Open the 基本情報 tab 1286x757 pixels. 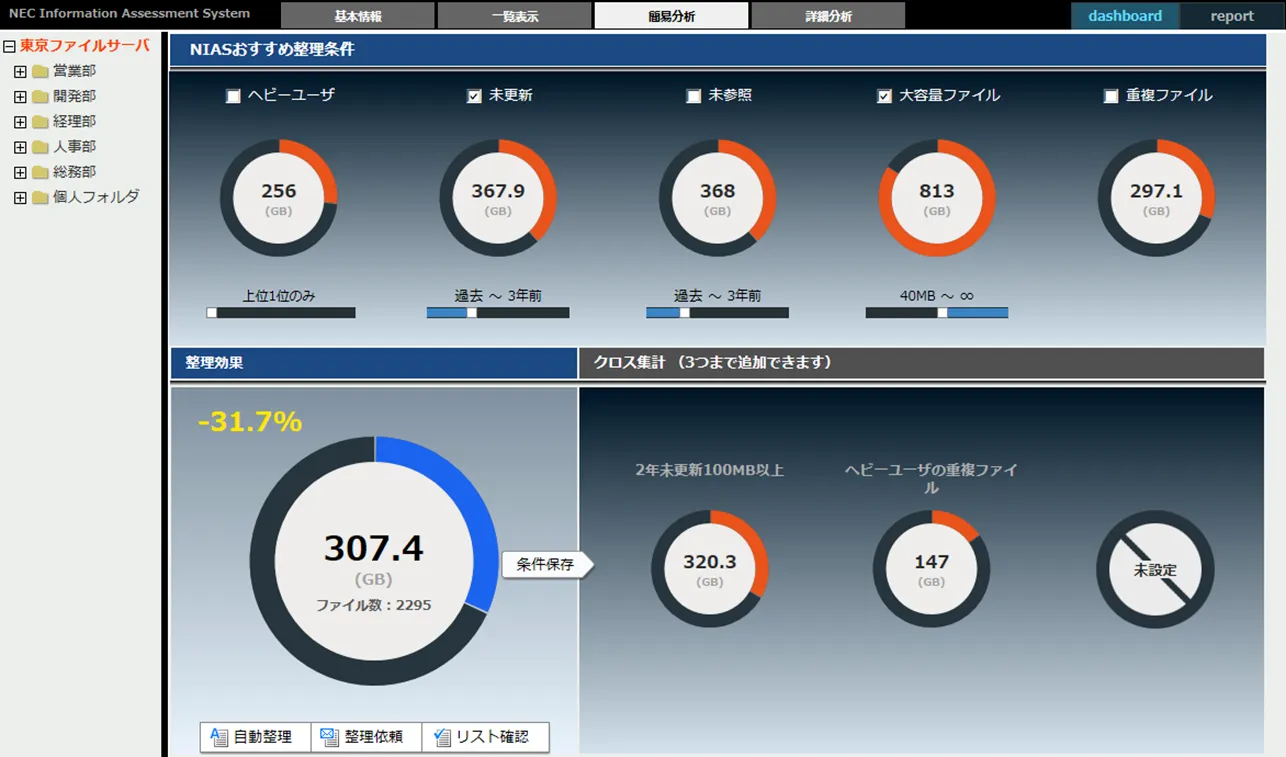point(357,16)
